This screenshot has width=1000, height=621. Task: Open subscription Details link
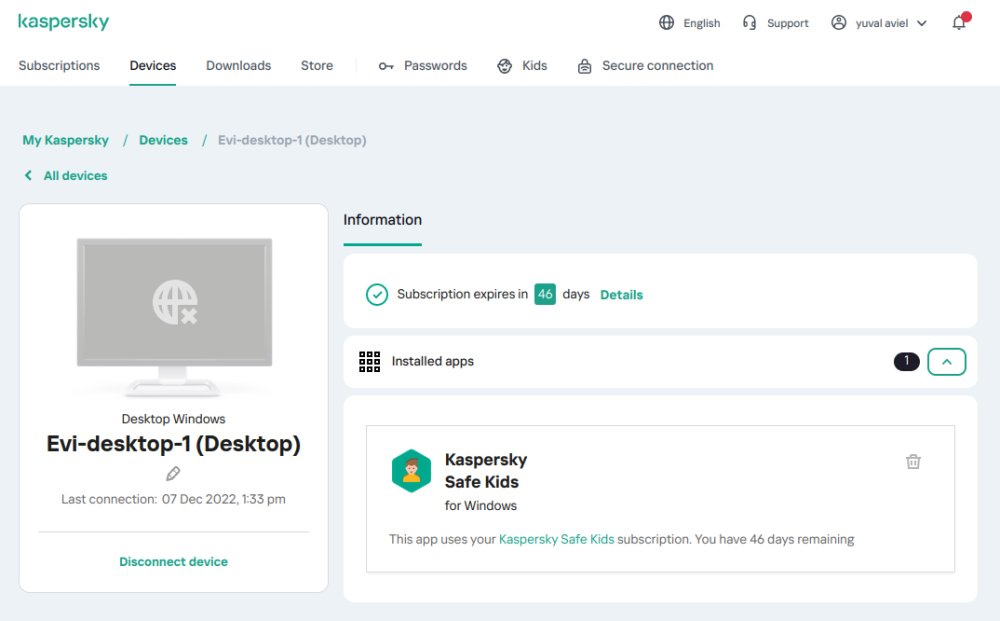click(x=621, y=295)
